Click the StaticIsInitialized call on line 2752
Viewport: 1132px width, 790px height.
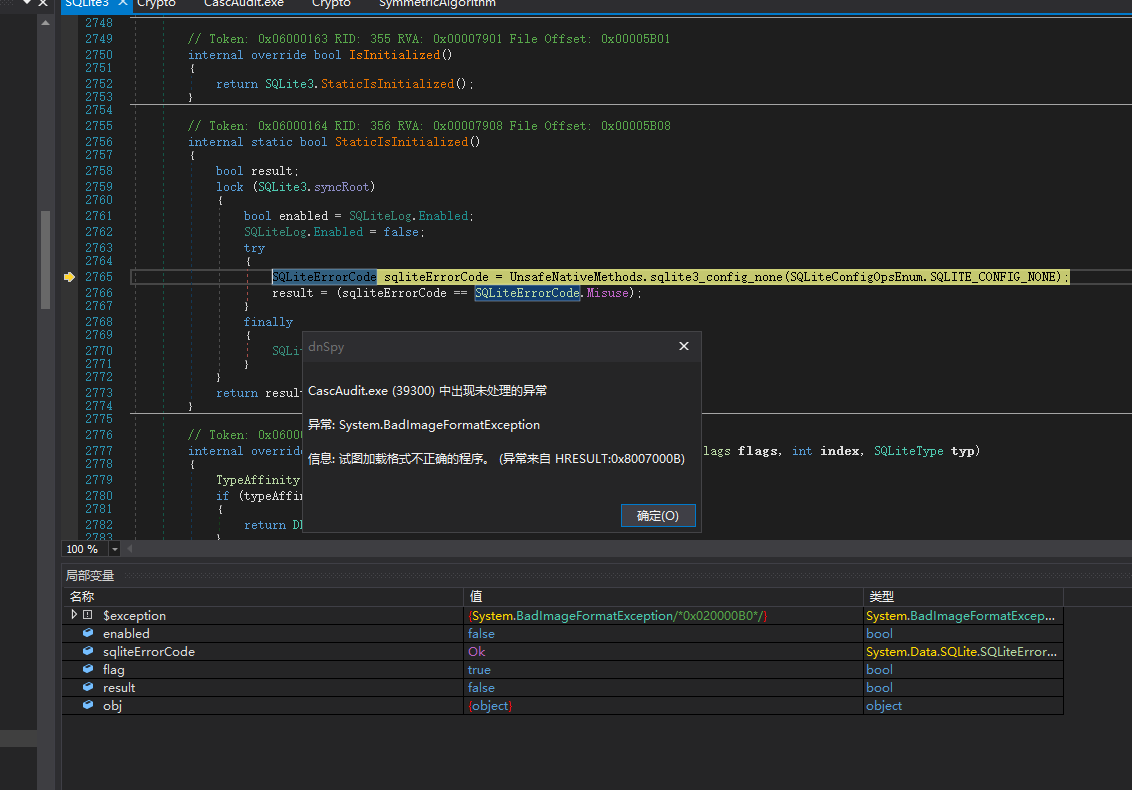[x=387, y=84]
